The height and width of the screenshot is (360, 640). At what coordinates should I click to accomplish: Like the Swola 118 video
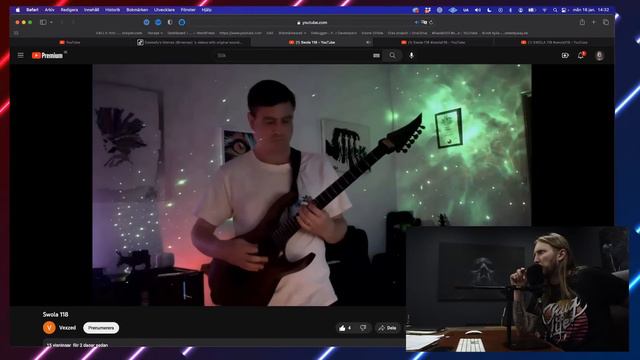click(x=345, y=328)
